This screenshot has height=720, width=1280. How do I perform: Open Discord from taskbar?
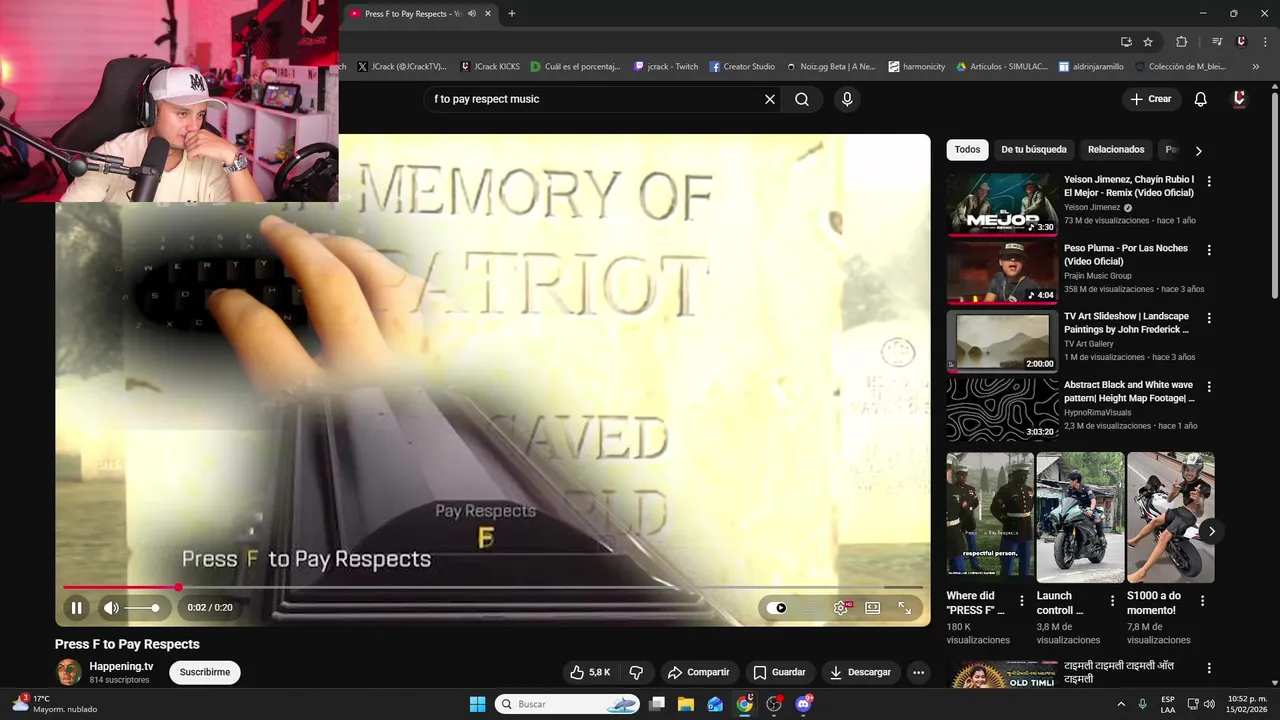[x=803, y=704]
